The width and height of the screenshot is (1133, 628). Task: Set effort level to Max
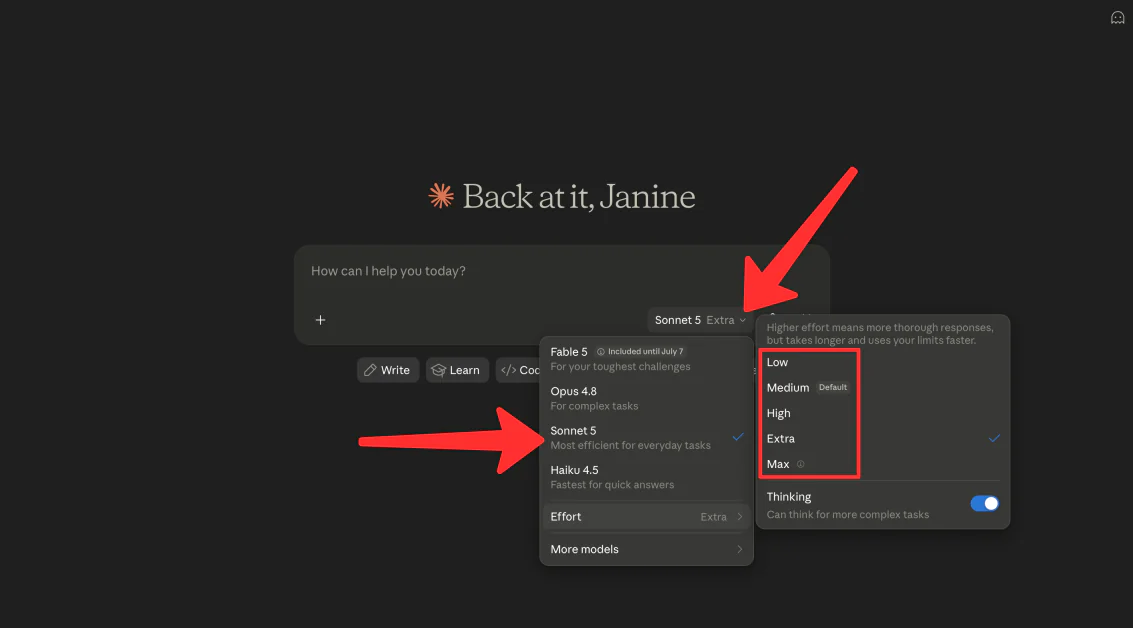882,464
